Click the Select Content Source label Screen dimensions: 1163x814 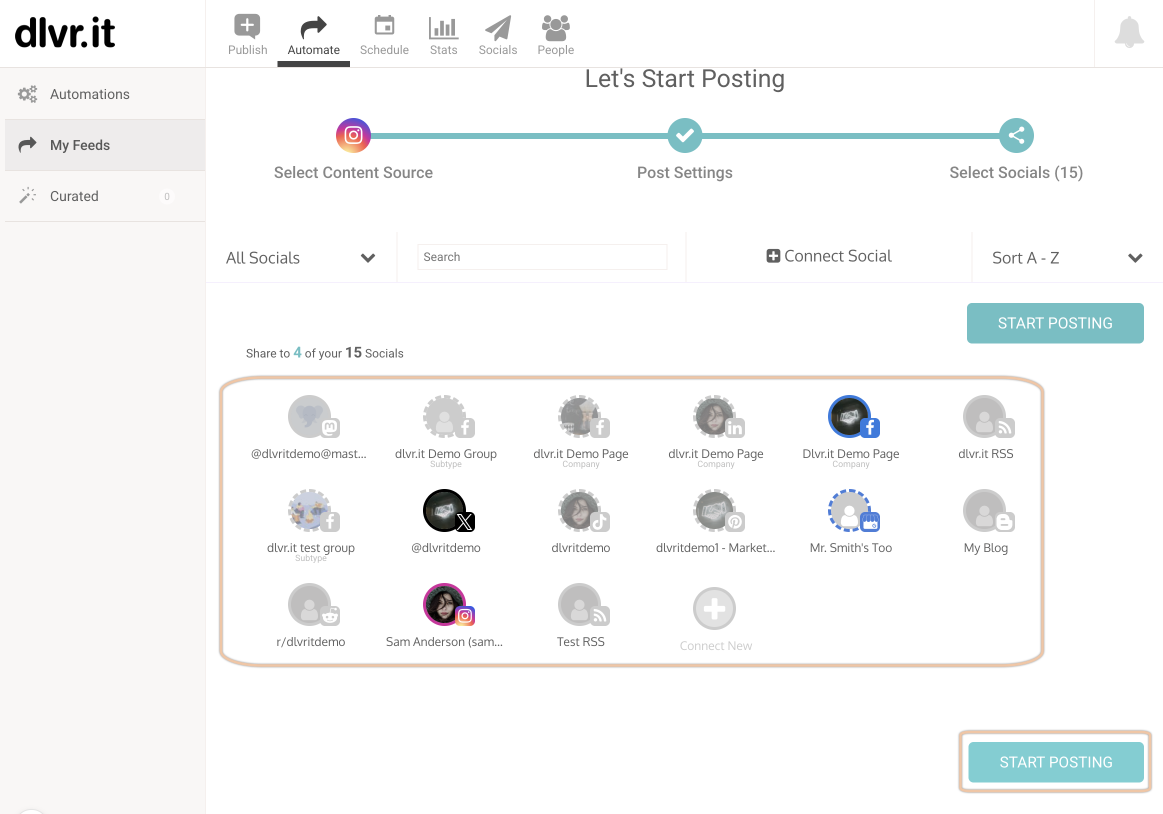[x=353, y=172]
